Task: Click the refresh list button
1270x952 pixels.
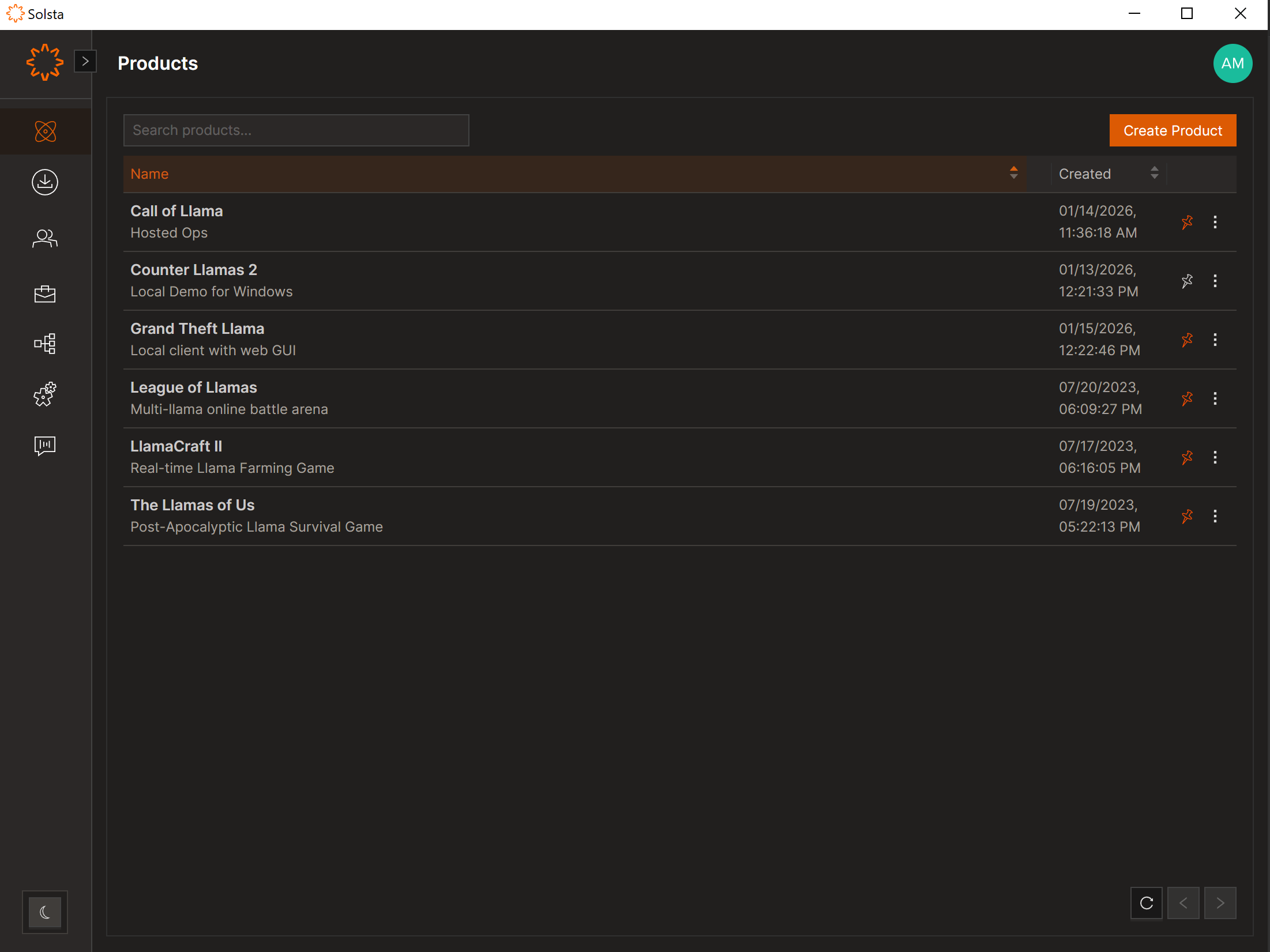Action: [1146, 903]
